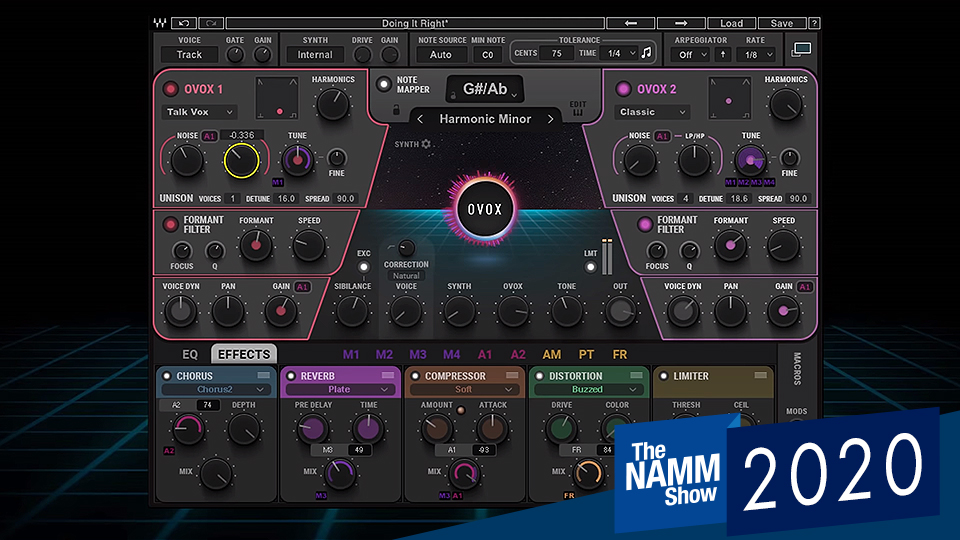Open SYNTH settings gear icon

click(426, 144)
